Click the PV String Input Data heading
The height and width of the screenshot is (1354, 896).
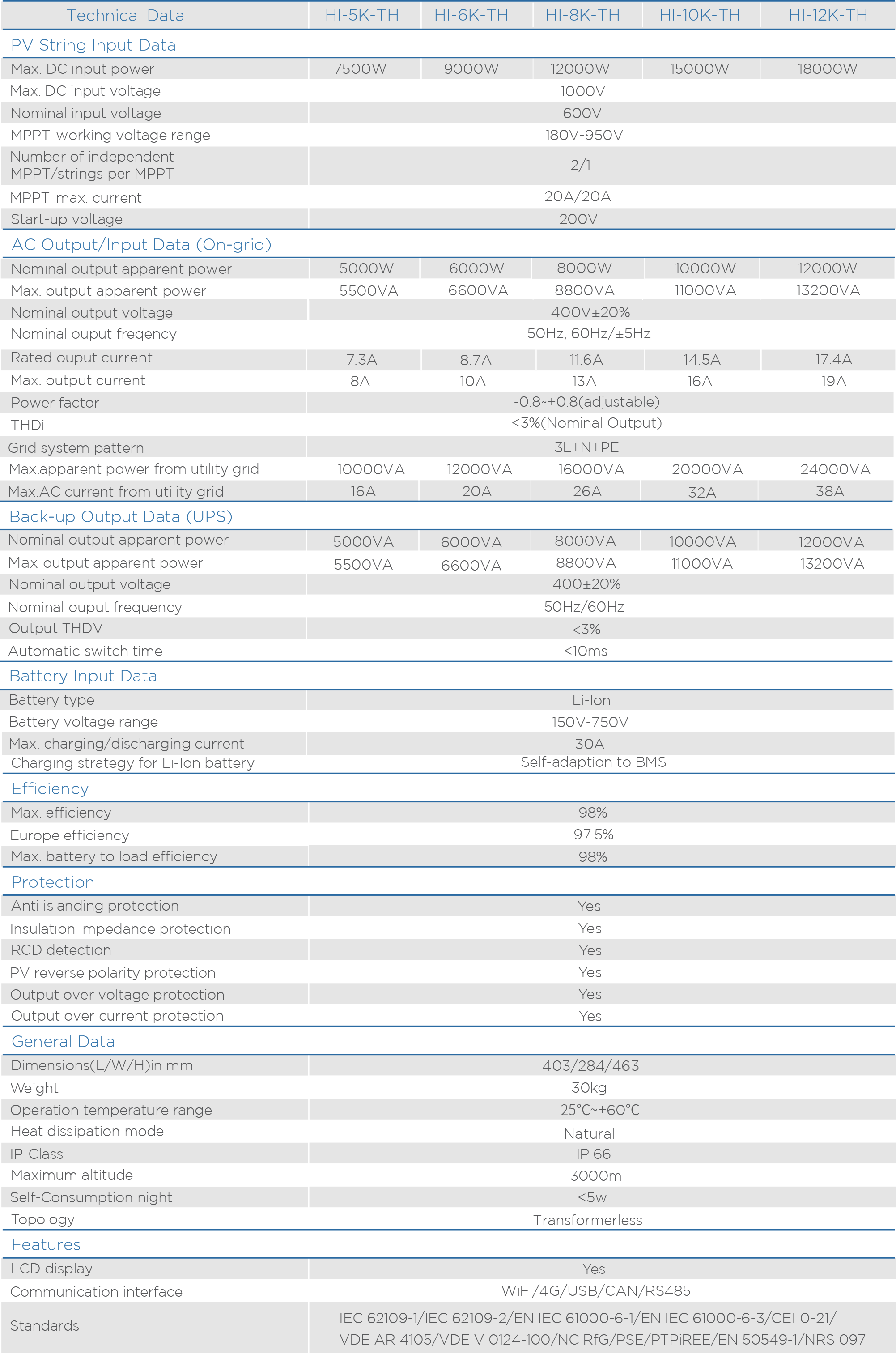93,45
